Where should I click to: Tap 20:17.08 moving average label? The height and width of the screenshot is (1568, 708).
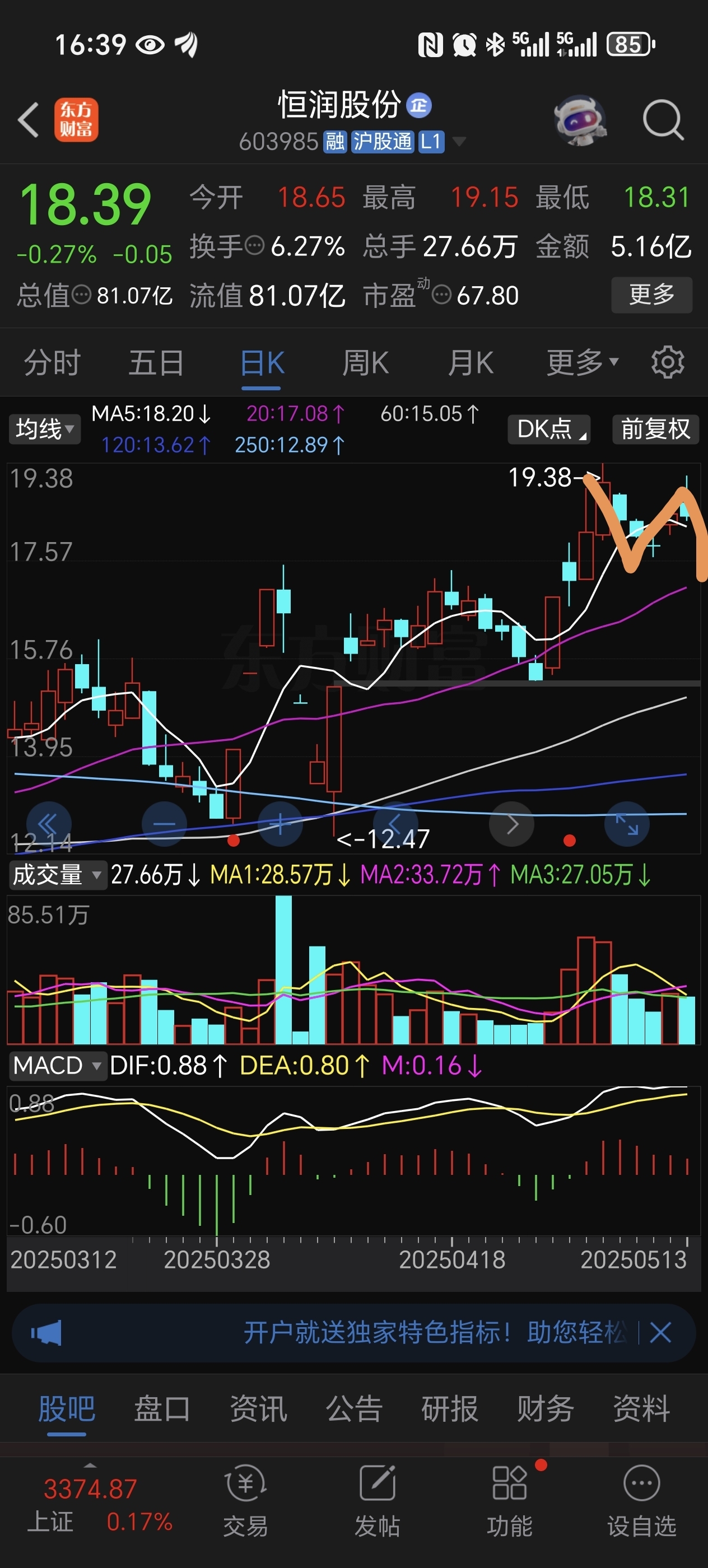[295, 414]
